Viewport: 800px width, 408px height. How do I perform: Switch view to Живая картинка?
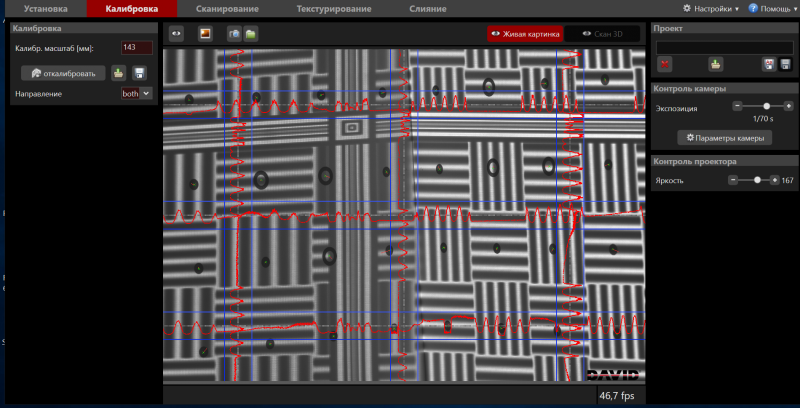pyautogui.click(x=525, y=33)
